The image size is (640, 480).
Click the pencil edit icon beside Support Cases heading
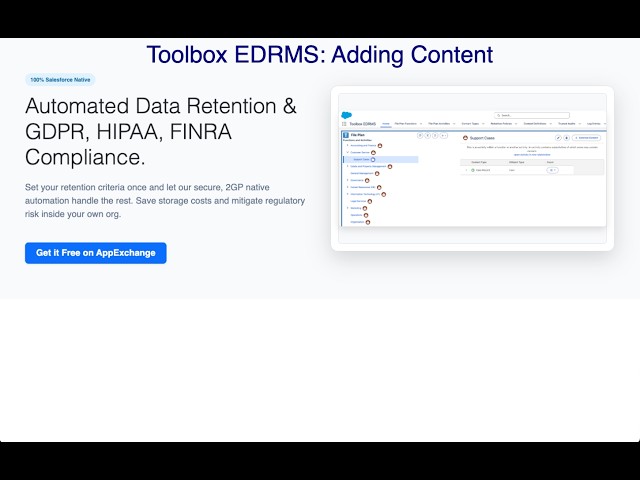point(558,138)
